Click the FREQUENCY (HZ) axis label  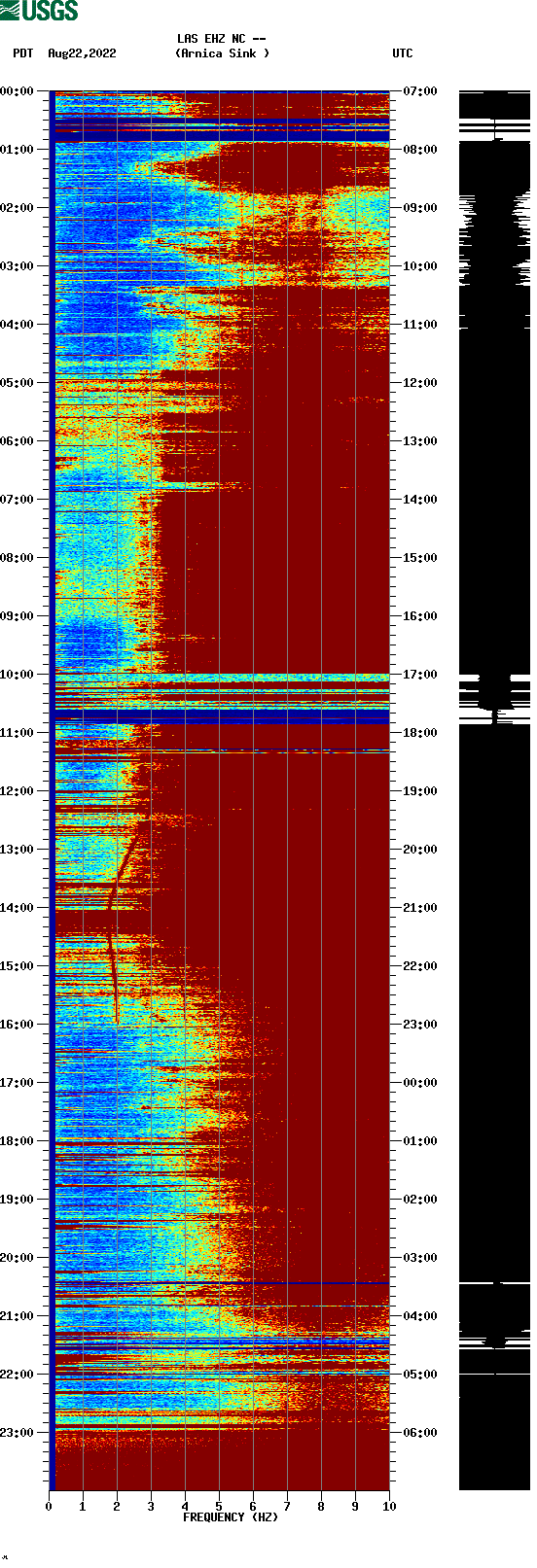pyautogui.click(x=231, y=1517)
